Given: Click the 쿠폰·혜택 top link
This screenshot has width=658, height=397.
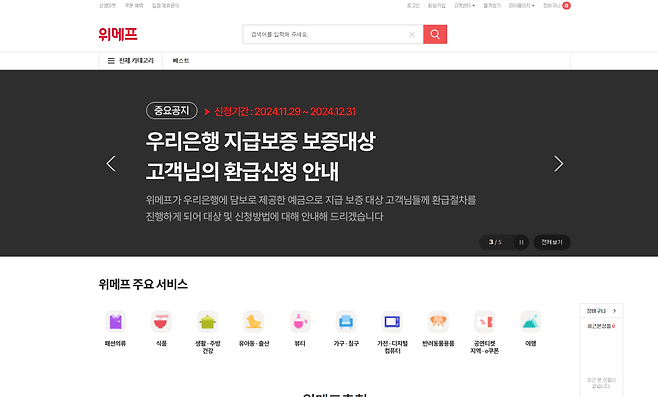Looking at the screenshot, I should pos(134,5).
